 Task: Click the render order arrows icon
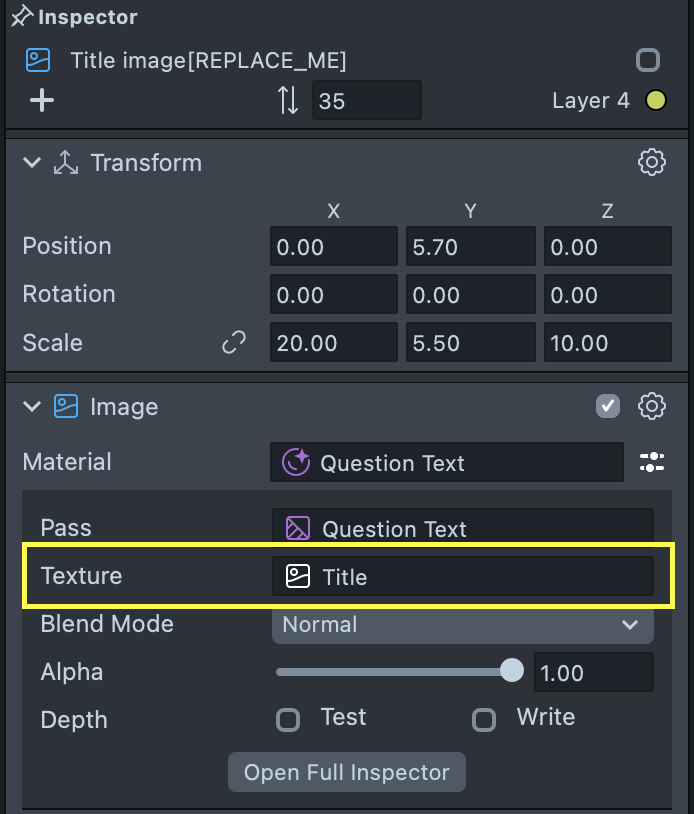(x=288, y=100)
